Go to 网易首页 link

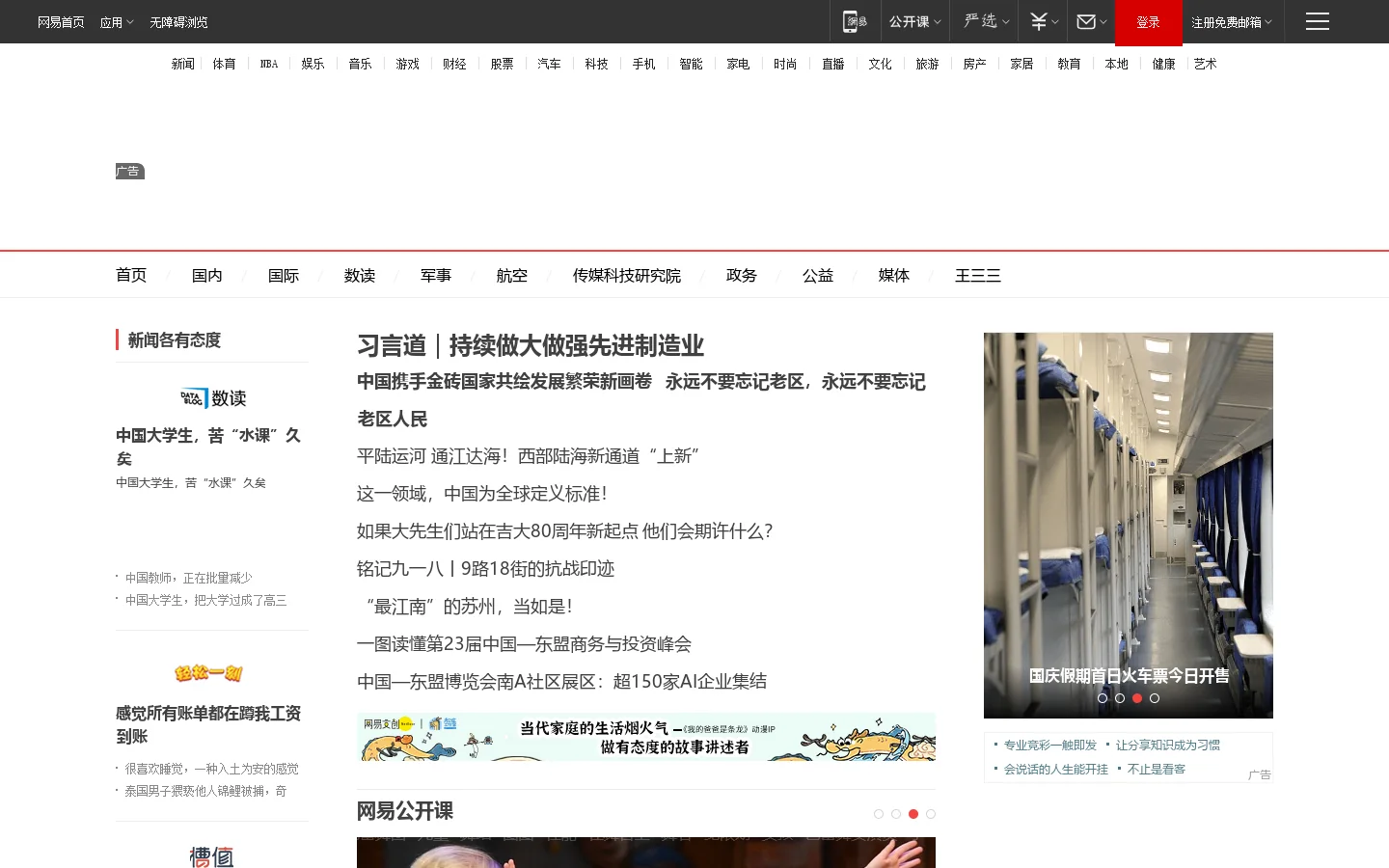[x=61, y=22]
